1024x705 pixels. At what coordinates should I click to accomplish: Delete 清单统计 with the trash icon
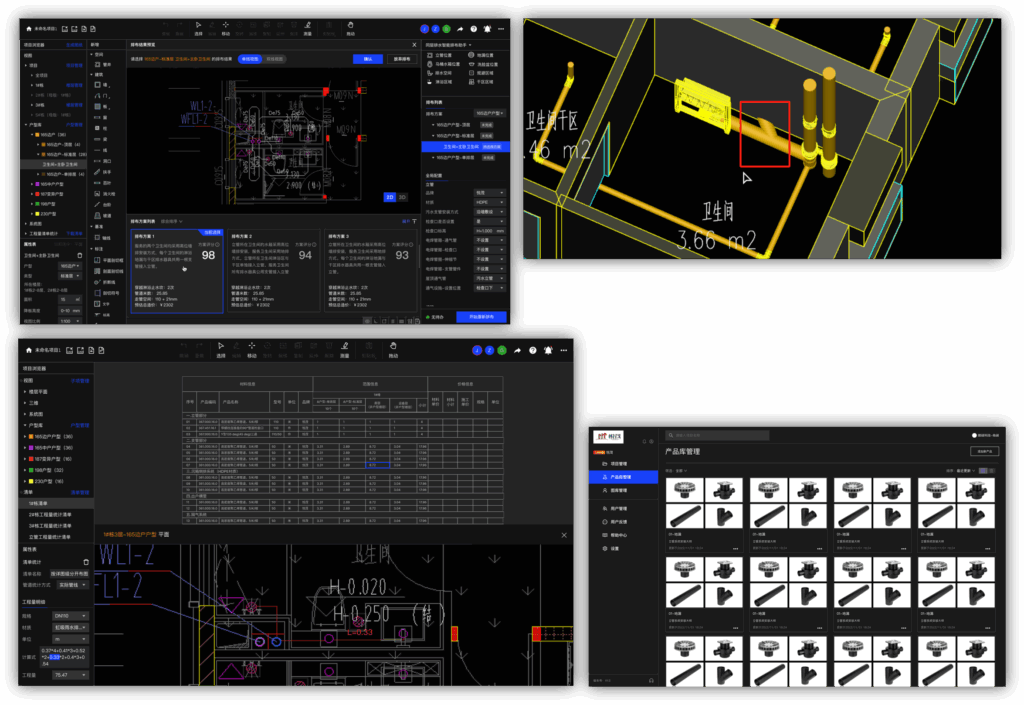click(88, 562)
